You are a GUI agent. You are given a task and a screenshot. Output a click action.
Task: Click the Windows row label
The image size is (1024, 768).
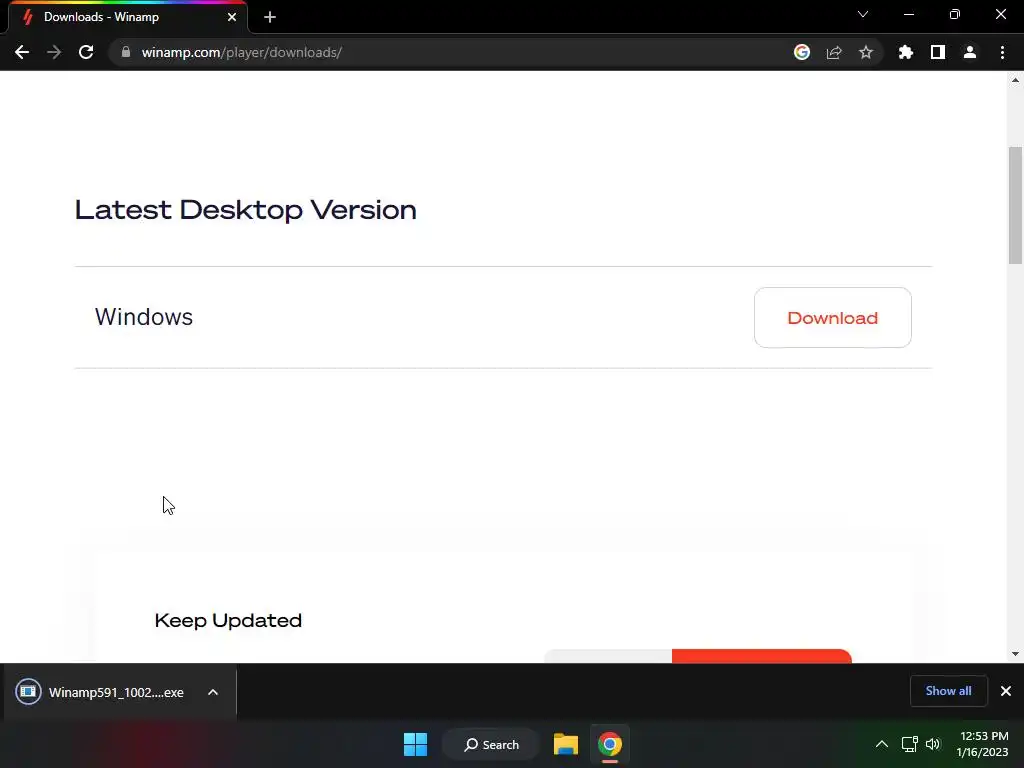(x=144, y=317)
